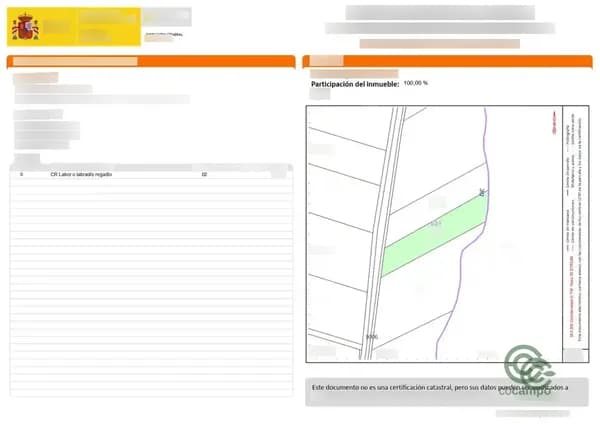The width and height of the screenshot is (600, 424).
Task: Click the road label 9006 on map
Action: pyautogui.click(x=372, y=337)
